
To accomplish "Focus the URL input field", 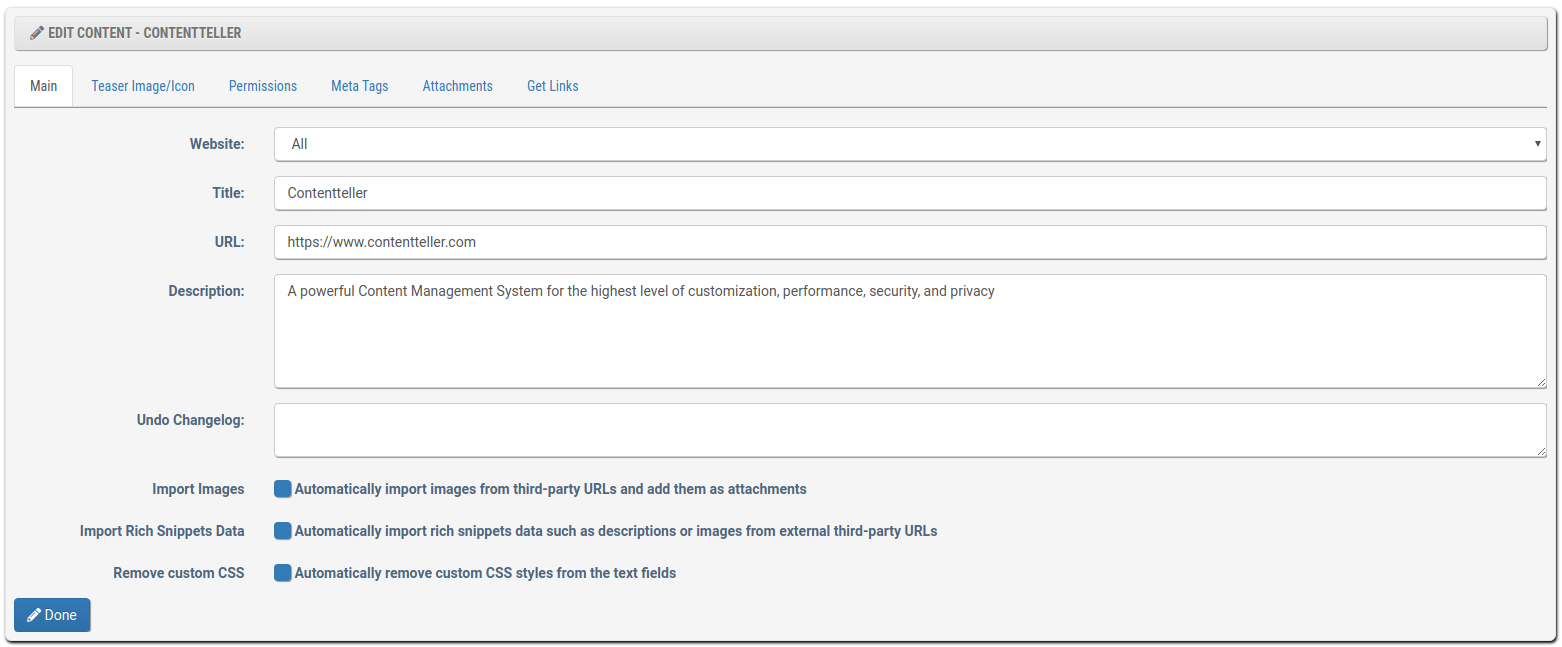I will pos(910,242).
